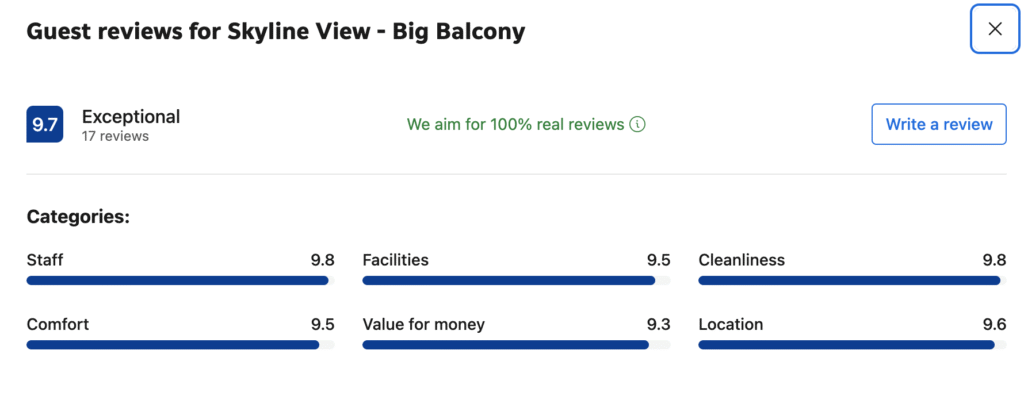Select the Staff category label
This screenshot has width=1024, height=400.
(x=45, y=260)
